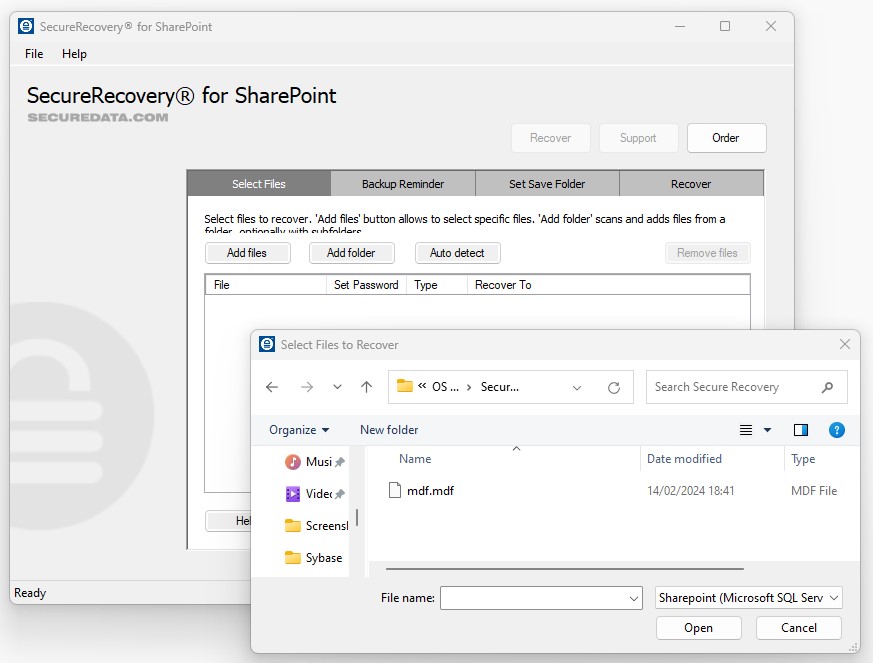
Task: Click the up-folder arrow icon
Action: click(366, 387)
